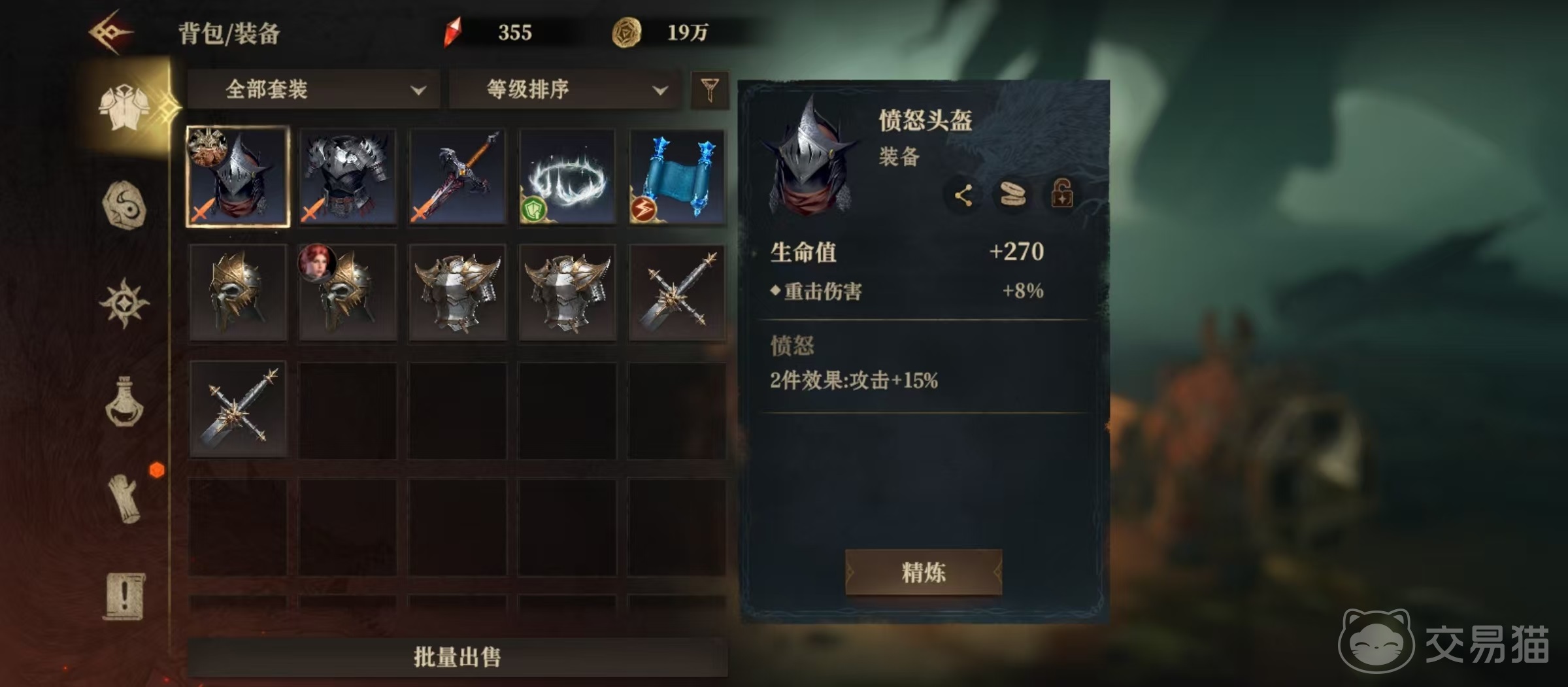Select the red-black spear weapon item
This screenshot has width=1568, height=687.
click(x=458, y=176)
